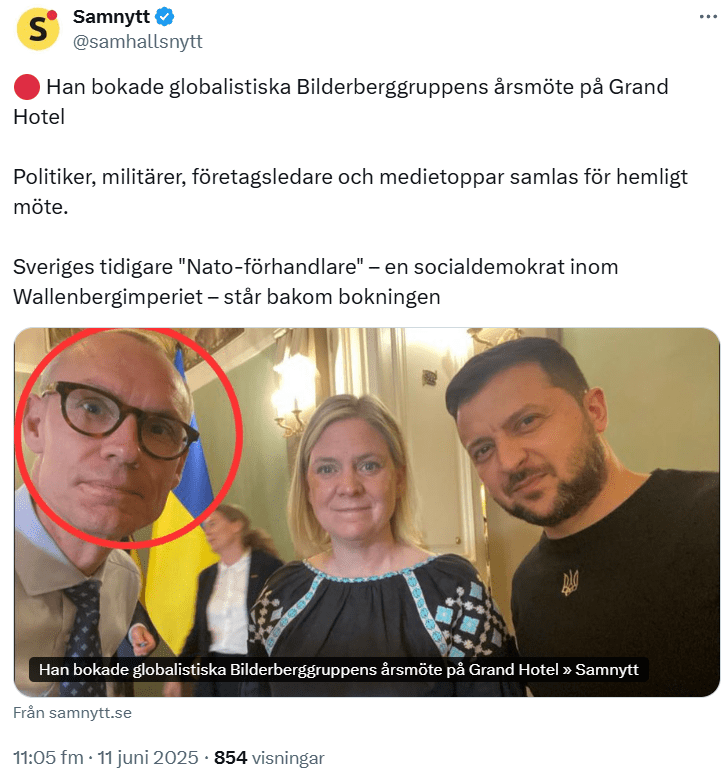The height and width of the screenshot is (775, 728).
Task: Click the paragraph starting with Politiker, militärer
Action: (x=350, y=192)
